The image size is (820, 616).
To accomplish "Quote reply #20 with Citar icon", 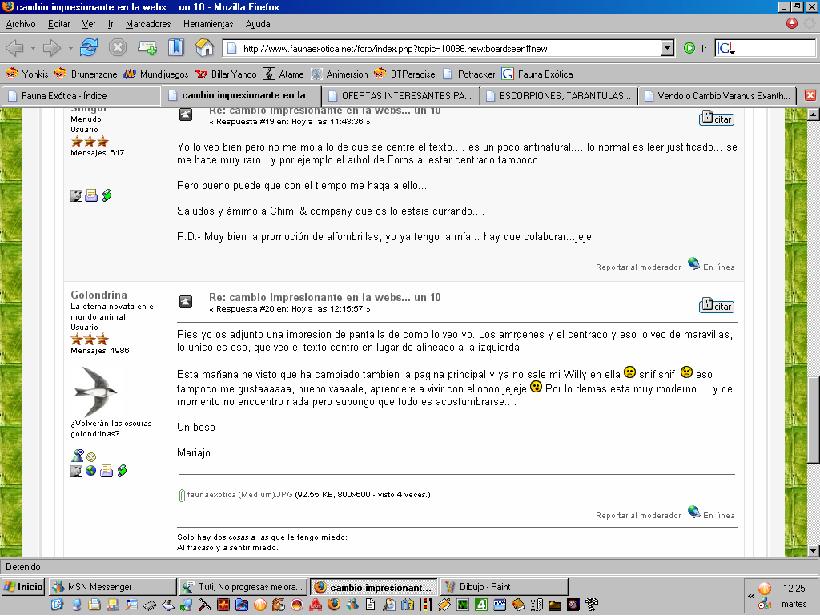I will tap(716, 305).
